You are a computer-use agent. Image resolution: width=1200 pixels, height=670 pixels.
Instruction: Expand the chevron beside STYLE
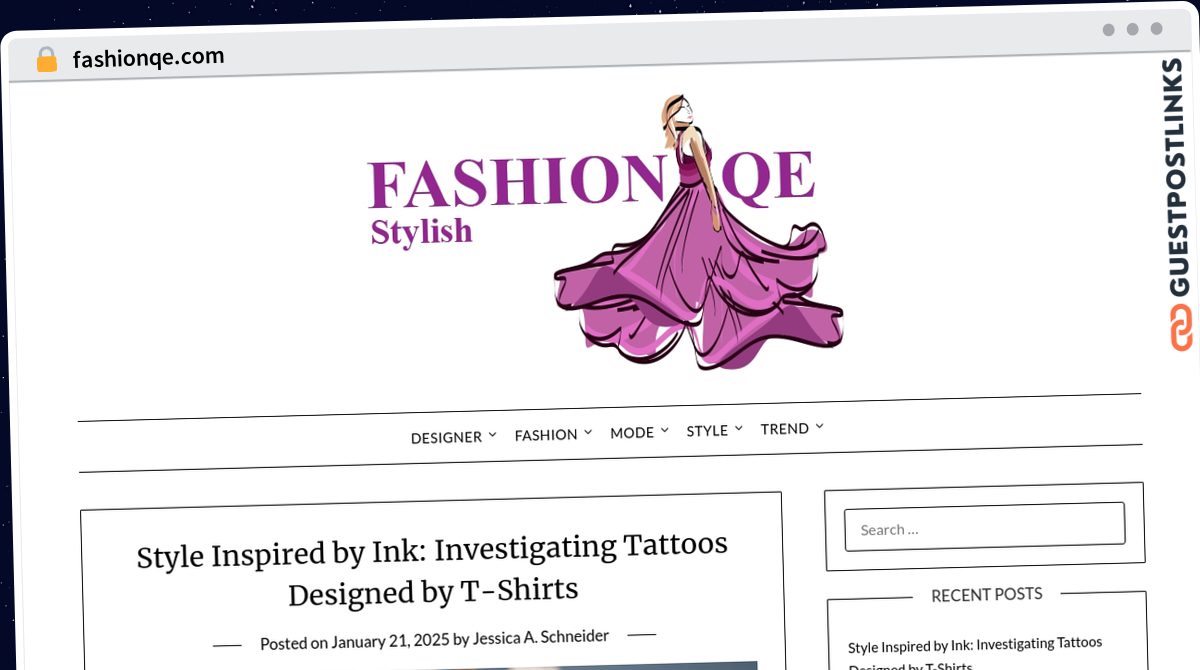click(x=738, y=428)
